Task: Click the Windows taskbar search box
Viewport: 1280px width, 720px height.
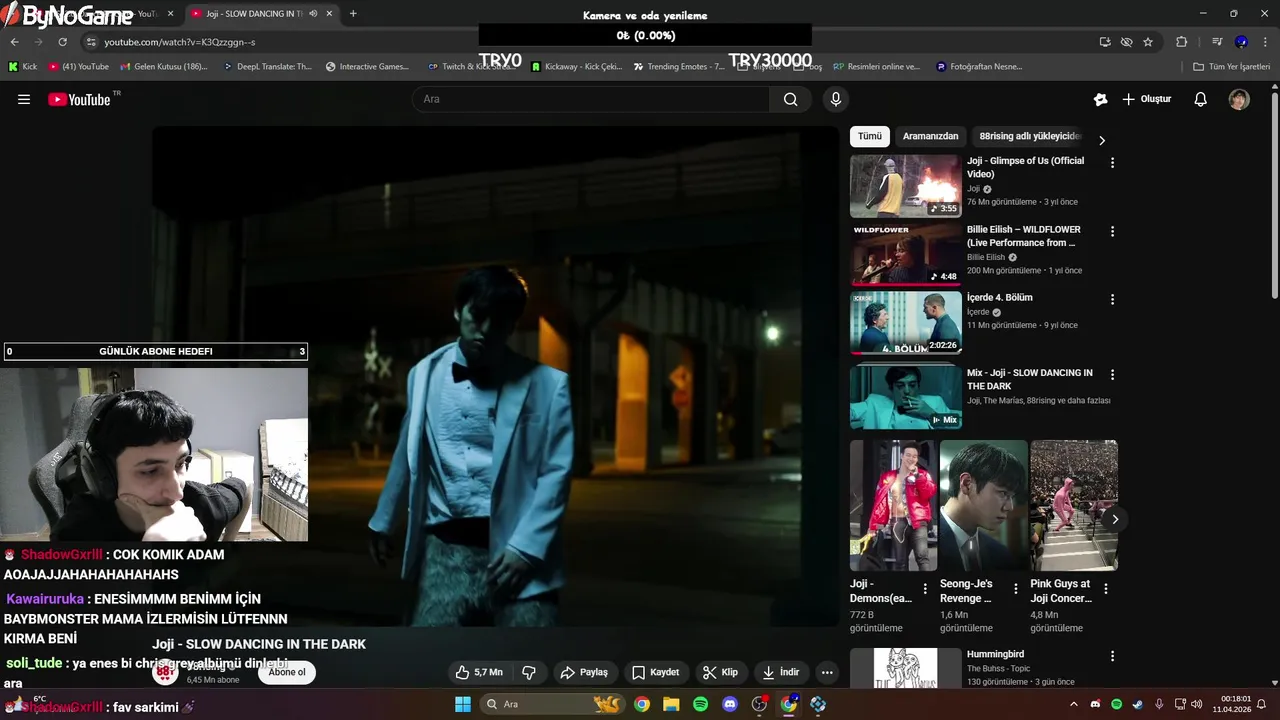Action: [551, 704]
